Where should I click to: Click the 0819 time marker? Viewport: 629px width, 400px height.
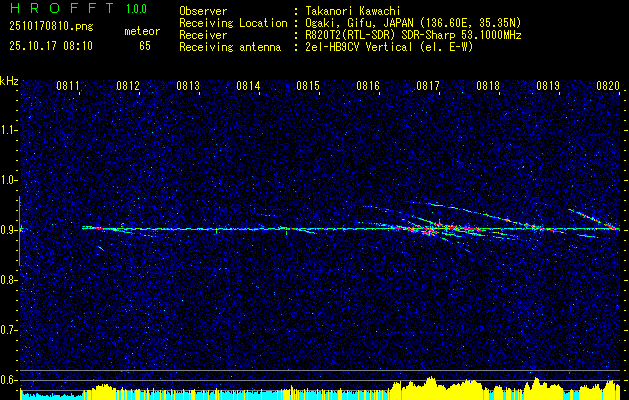coord(548,86)
